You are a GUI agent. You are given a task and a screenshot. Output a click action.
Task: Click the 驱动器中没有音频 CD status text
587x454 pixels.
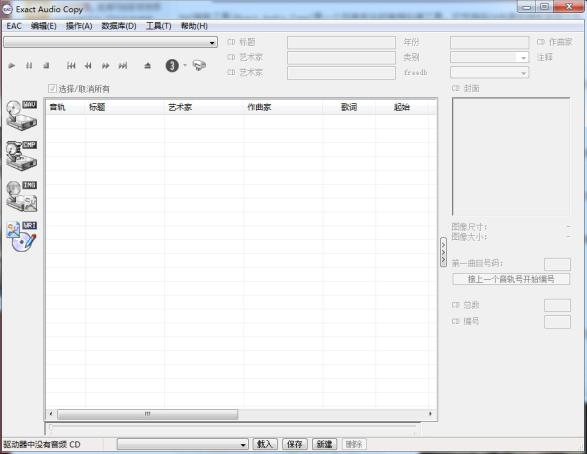(42, 444)
